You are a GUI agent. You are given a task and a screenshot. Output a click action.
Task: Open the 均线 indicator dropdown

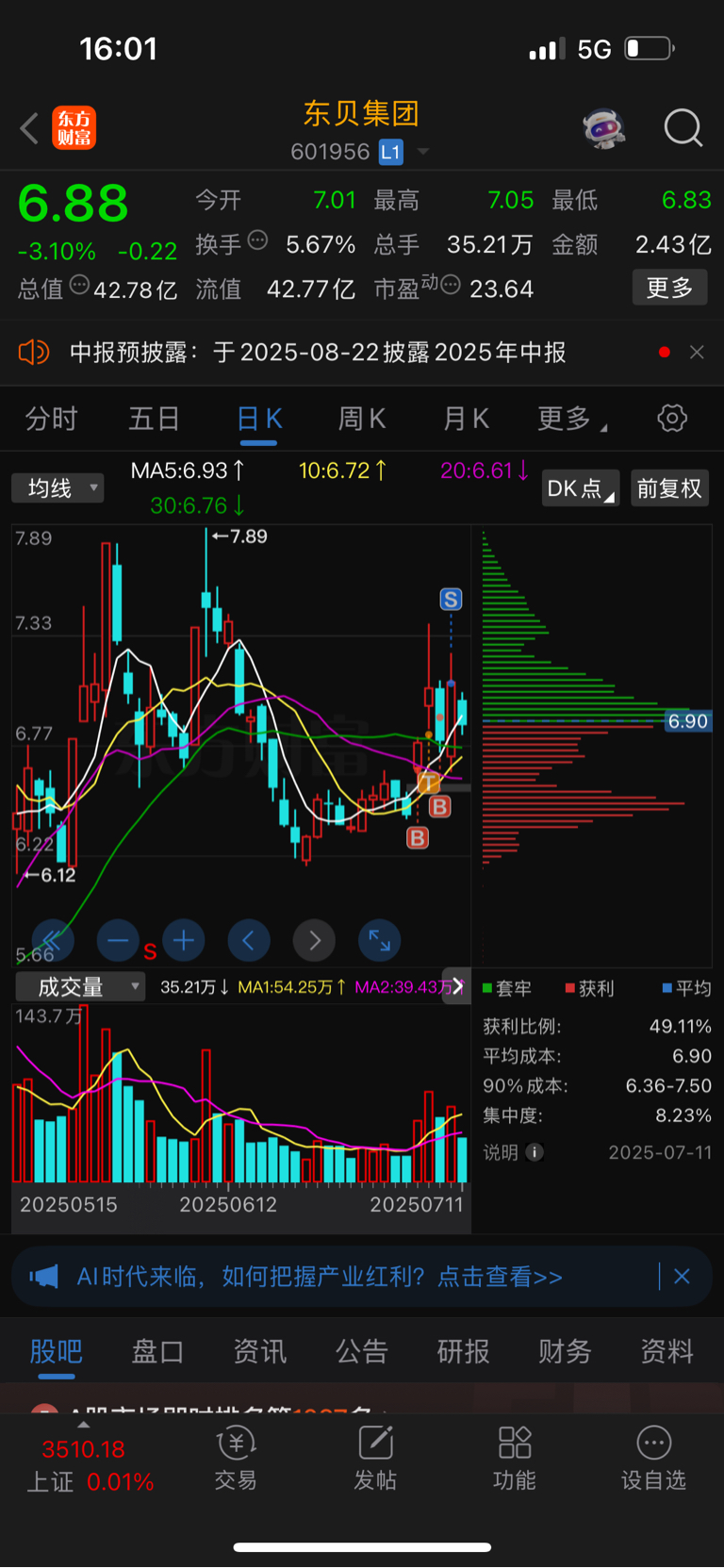[58, 487]
